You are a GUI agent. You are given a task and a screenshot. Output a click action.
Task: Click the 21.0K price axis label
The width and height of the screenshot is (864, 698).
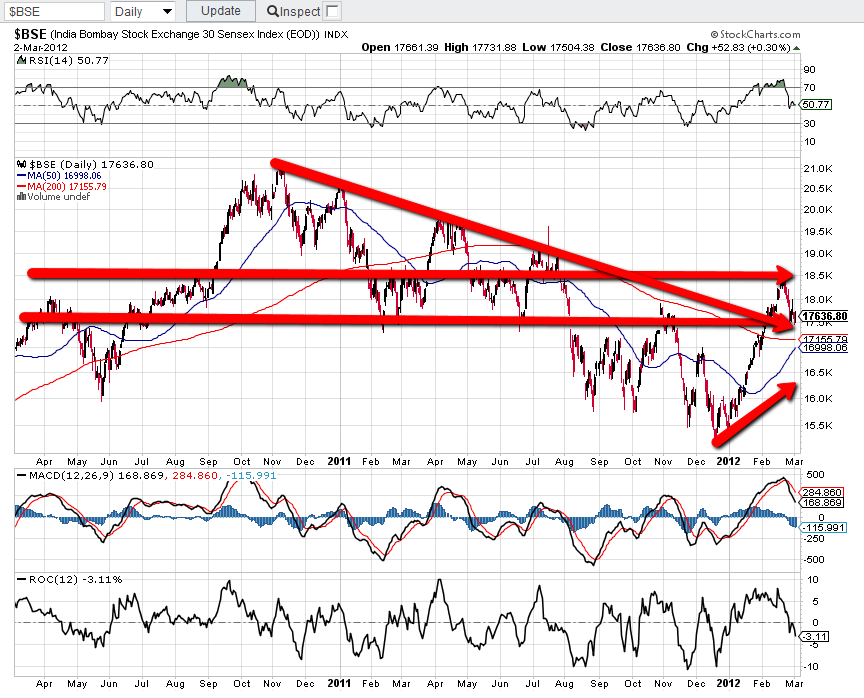pos(818,169)
